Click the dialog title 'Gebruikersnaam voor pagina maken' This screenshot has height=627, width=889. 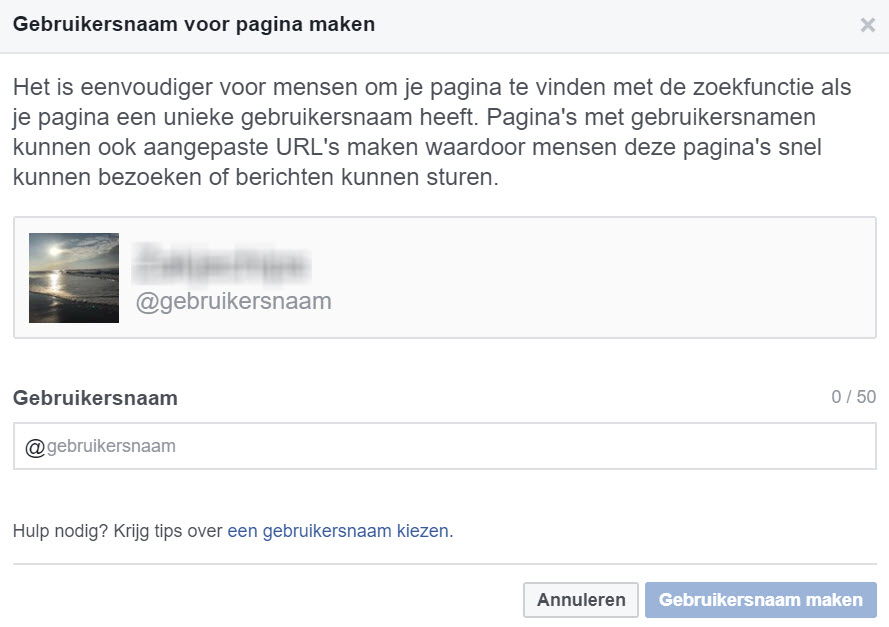pyautogui.click(x=194, y=24)
